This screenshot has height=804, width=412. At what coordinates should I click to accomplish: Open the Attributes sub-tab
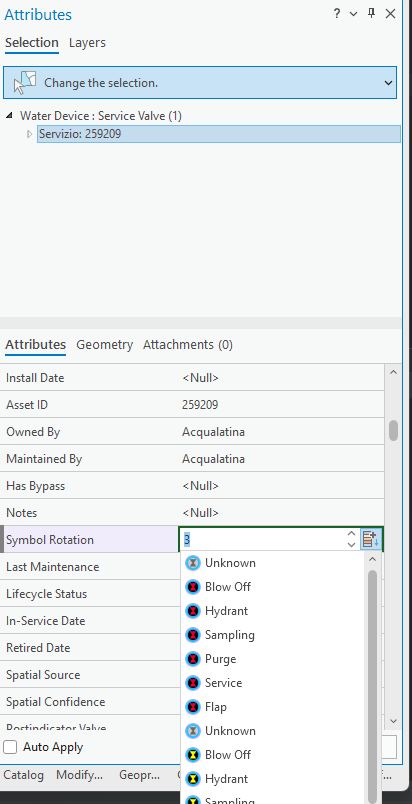(35, 345)
